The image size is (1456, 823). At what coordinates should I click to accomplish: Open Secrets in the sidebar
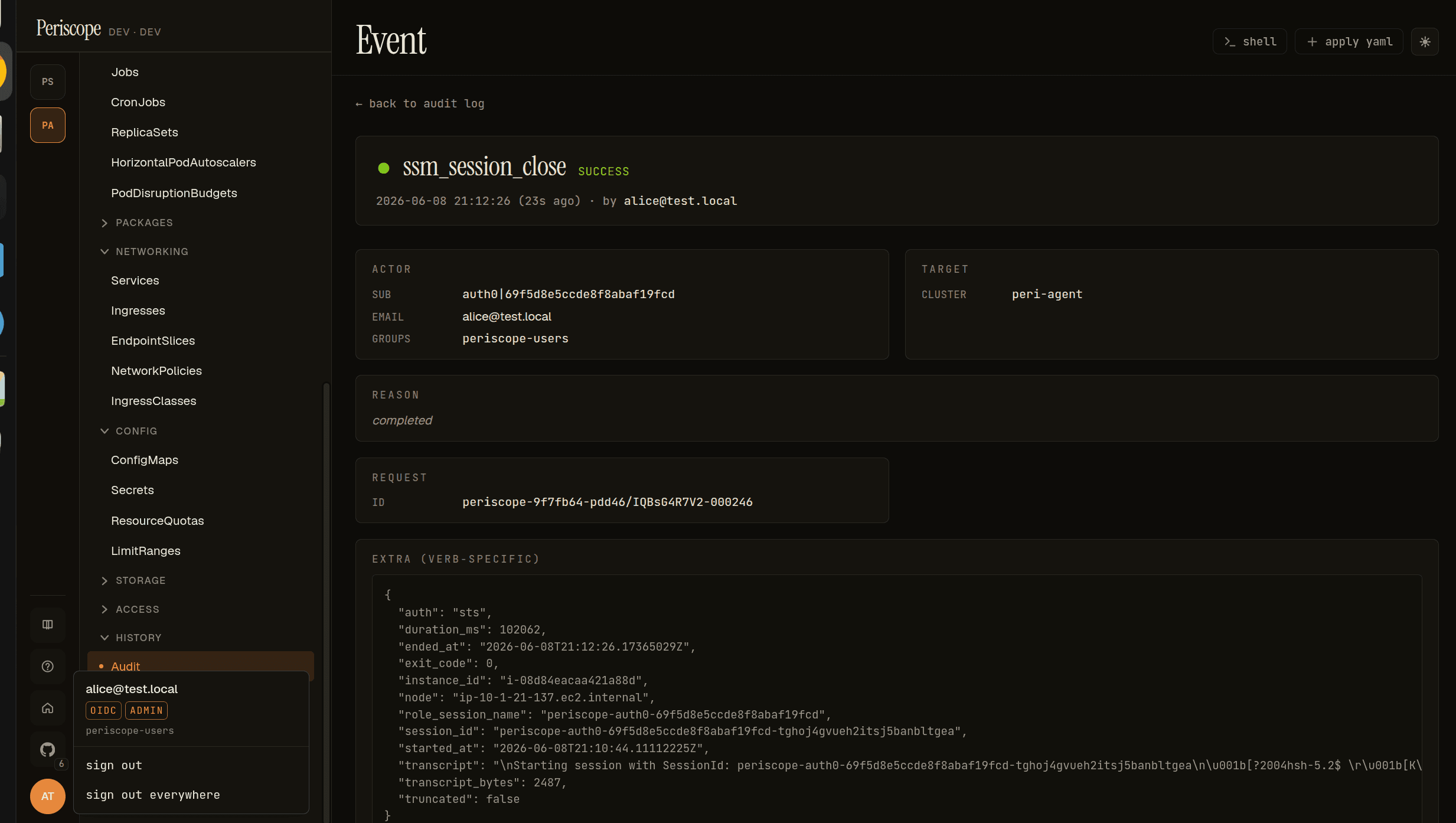coord(132,490)
